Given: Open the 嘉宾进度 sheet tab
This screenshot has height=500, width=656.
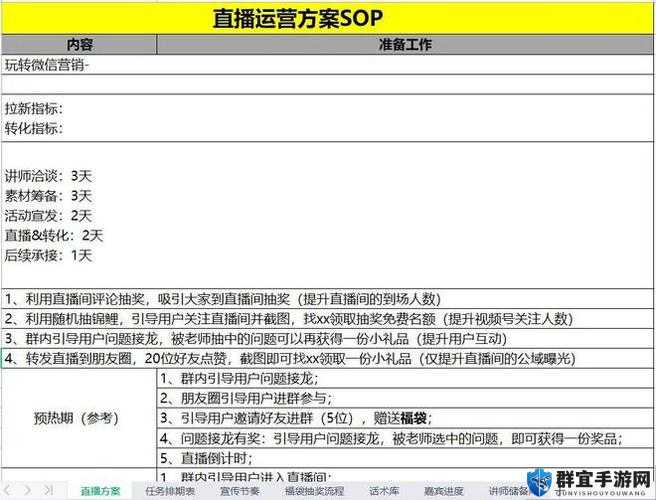Looking at the screenshot, I should click(443, 491).
